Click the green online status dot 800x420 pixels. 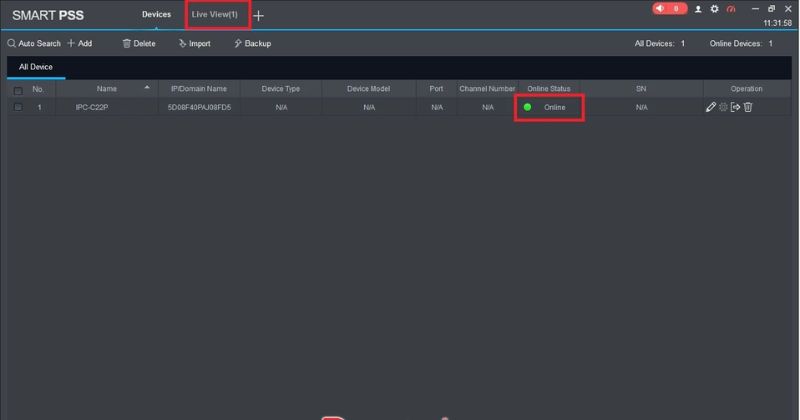[x=528, y=107]
